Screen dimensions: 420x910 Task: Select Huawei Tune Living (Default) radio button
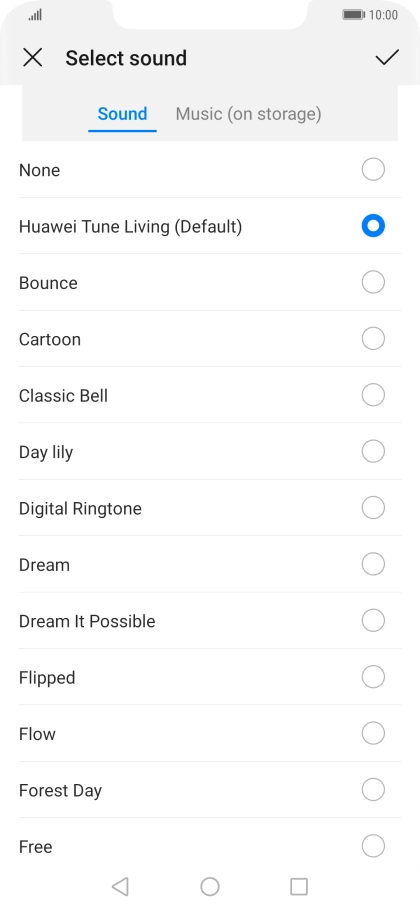click(x=373, y=226)
